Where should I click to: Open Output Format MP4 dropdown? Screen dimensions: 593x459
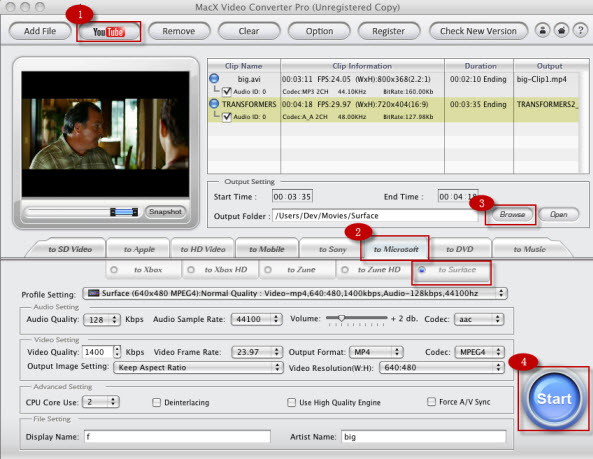click(376, 352)
